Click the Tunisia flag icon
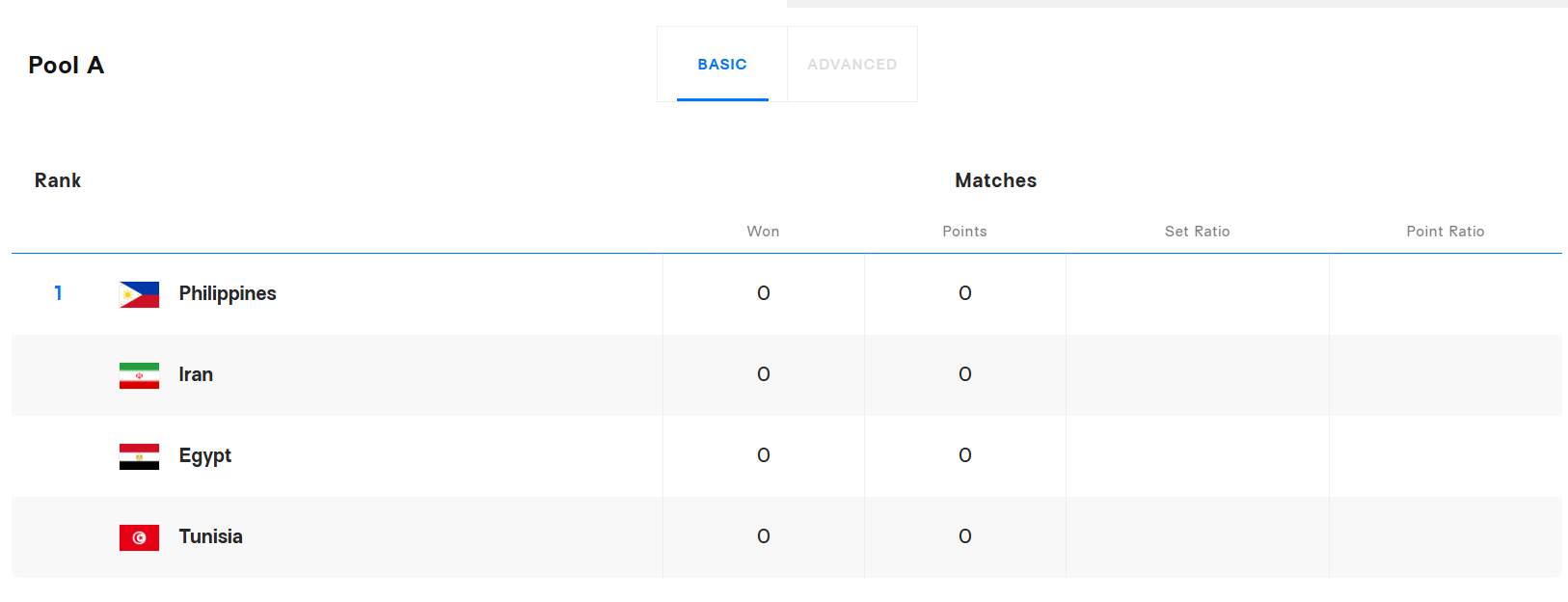Screen dimensions: 1568x602 point(139,537)
